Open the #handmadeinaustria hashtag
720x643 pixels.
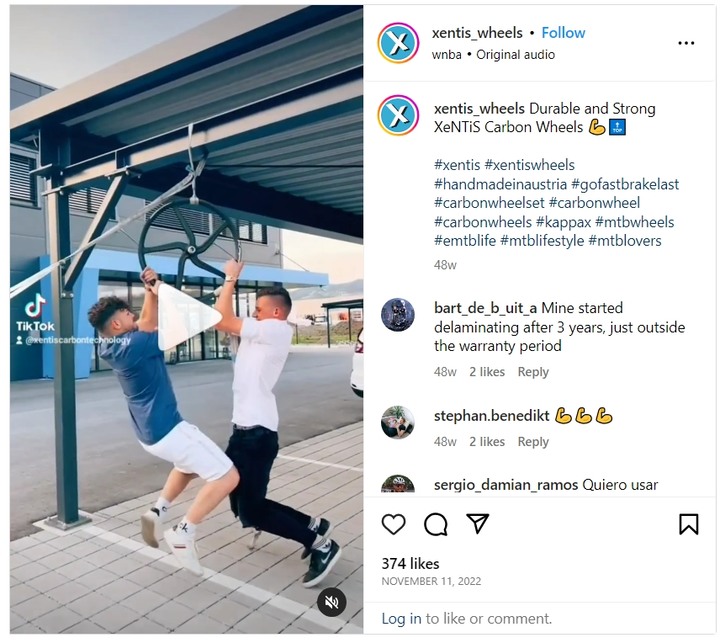pyautogui.click(x=501, y=184)
